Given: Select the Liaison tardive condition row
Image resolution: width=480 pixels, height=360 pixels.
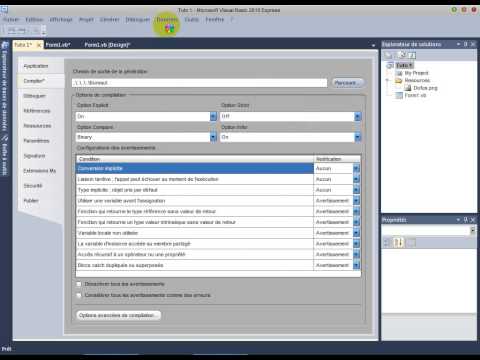Looking at the screenshot, I should click(195, 179).
